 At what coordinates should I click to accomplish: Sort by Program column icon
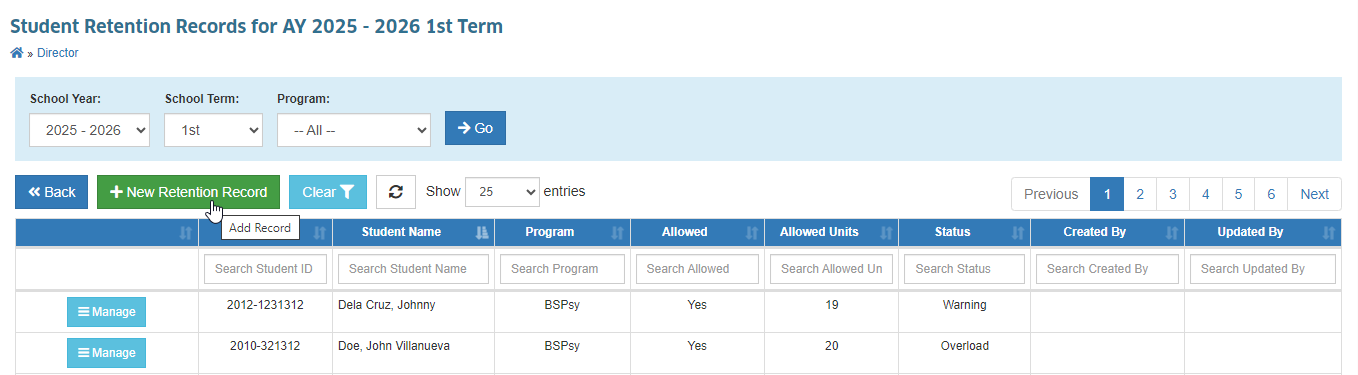[x=616, y=232]
